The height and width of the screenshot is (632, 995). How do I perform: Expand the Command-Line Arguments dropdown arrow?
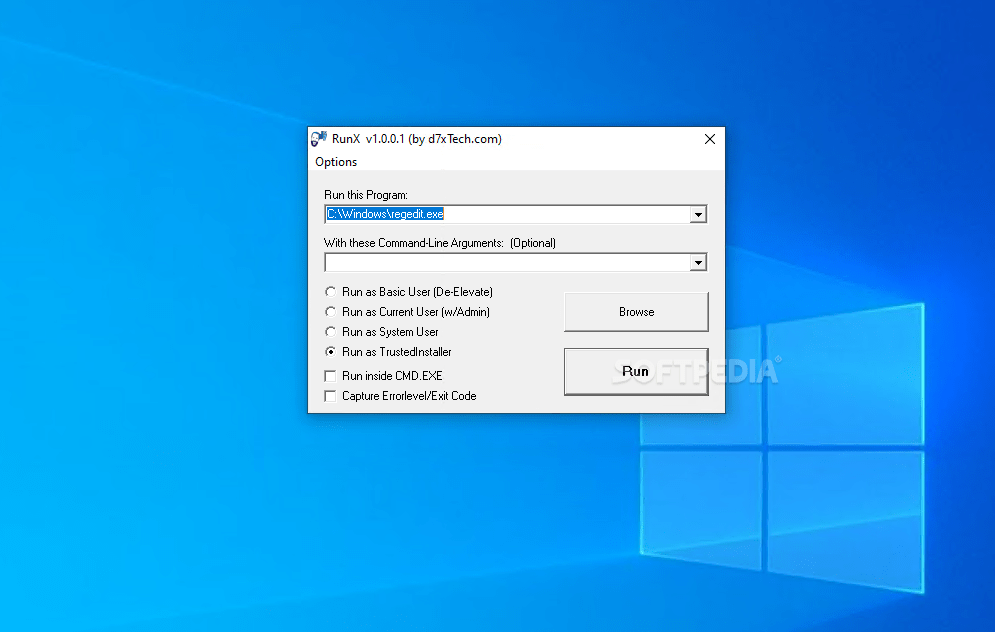(698, 262)
